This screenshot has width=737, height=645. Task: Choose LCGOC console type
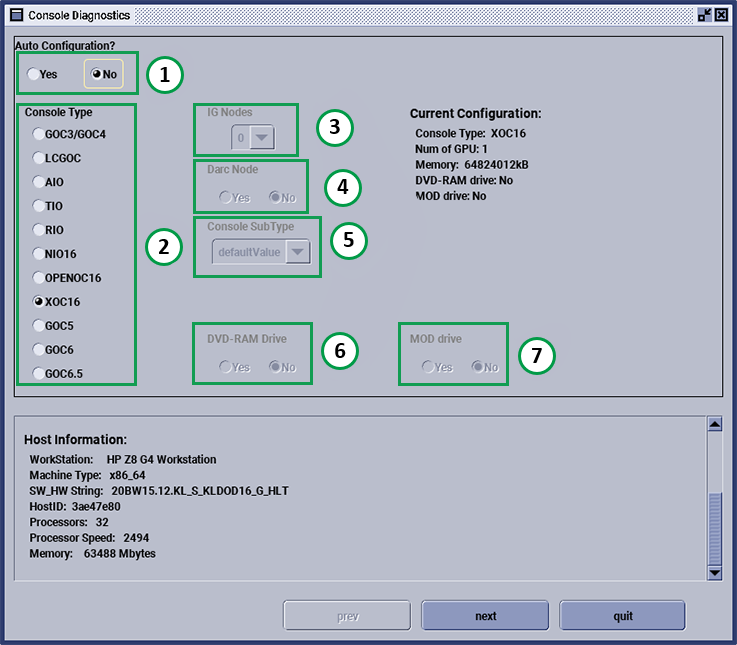pos(38,158)
